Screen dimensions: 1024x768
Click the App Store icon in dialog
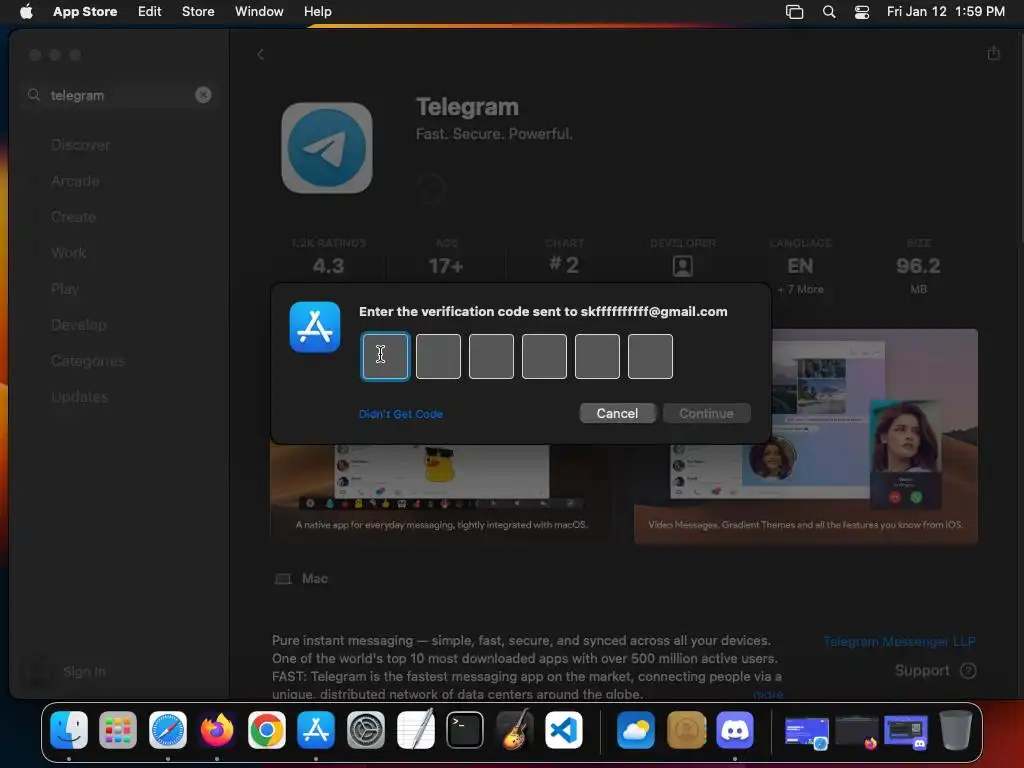click(315, 327)
